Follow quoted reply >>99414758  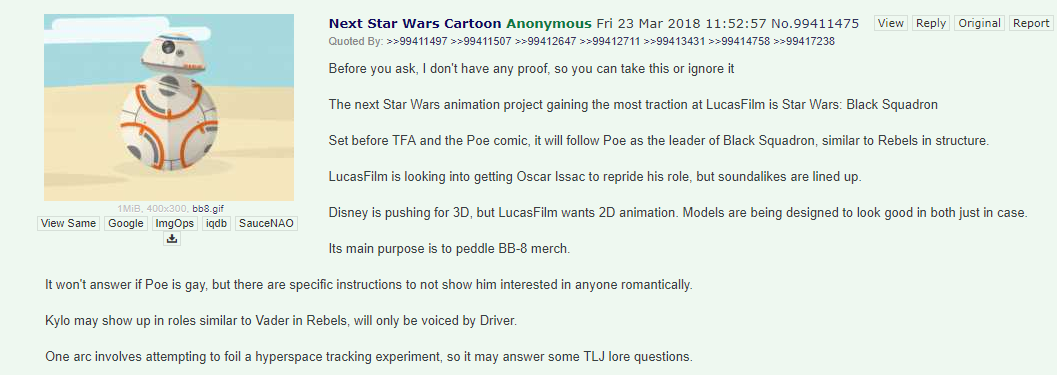click(x=739, y=41)
